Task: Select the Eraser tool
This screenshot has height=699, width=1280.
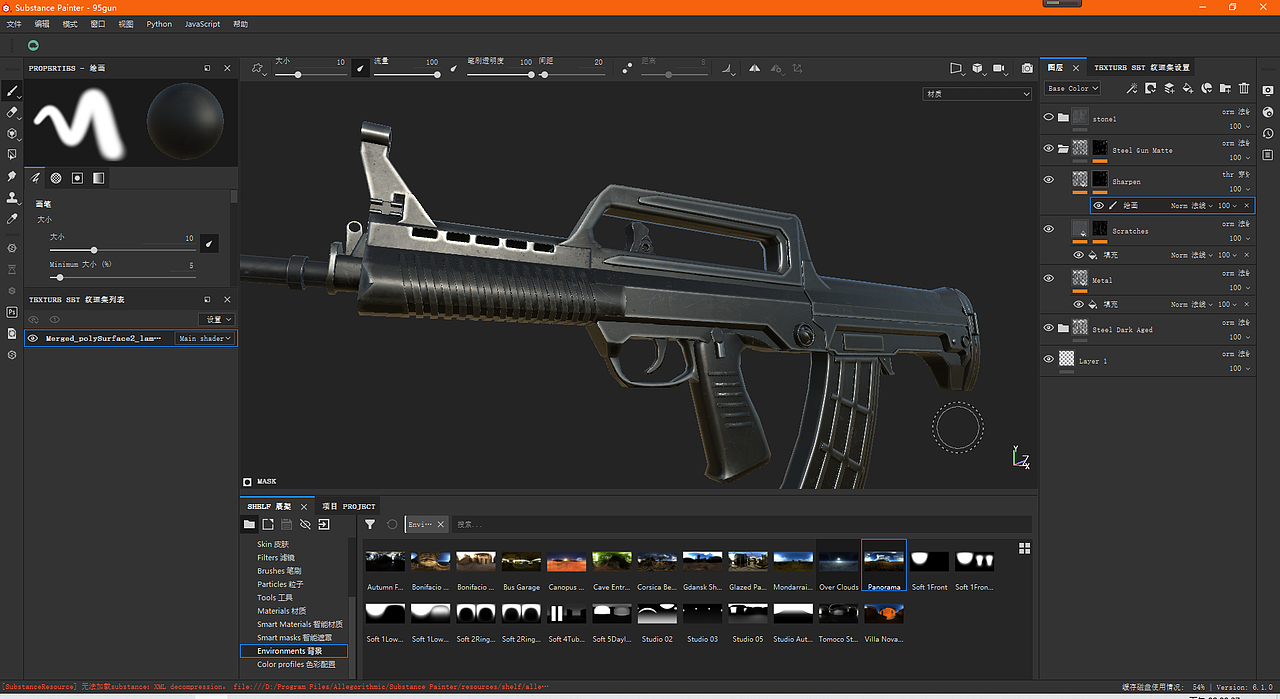Action: (x=12, y=113)
